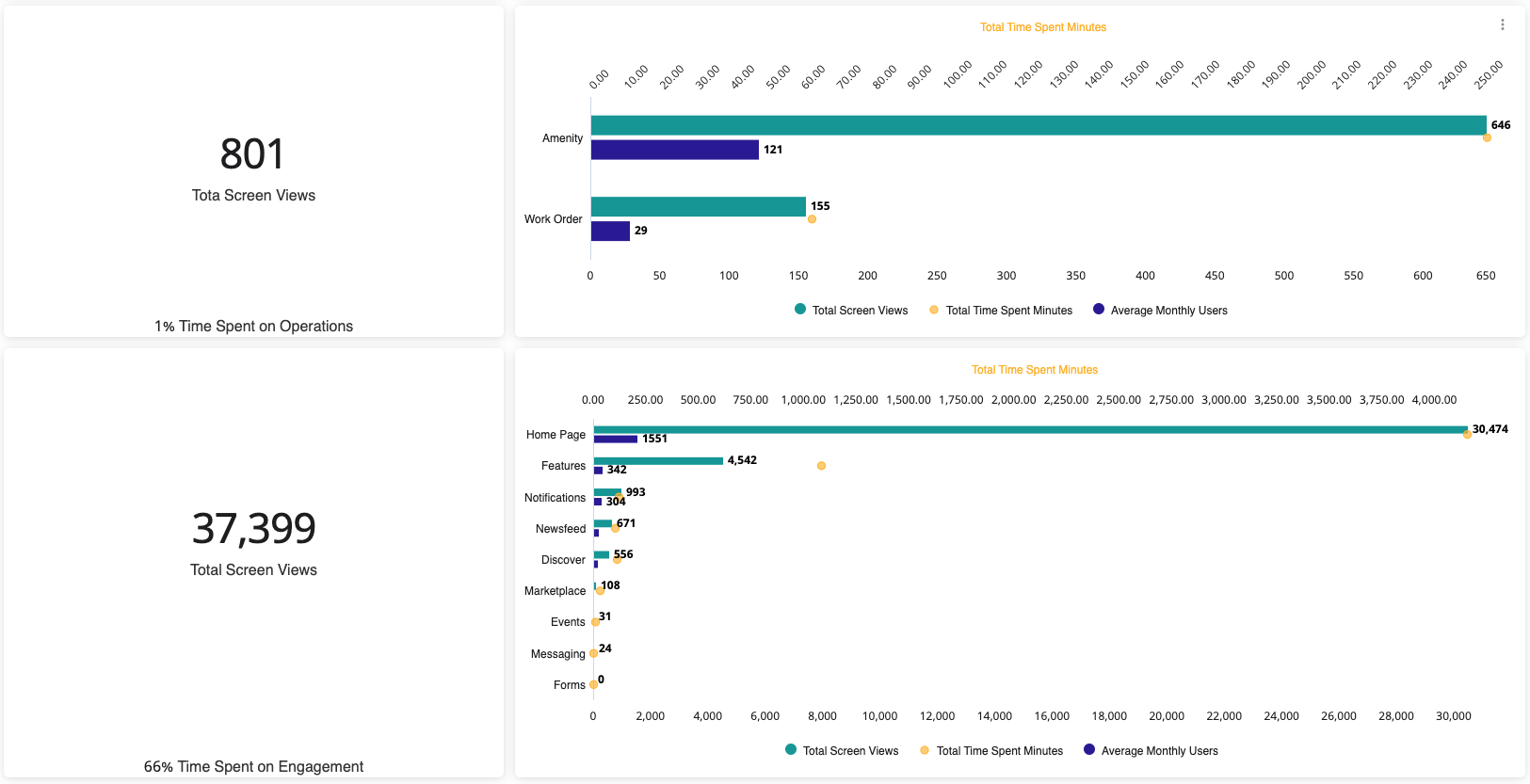
Task: Click teal Total Screen Views legend dot in Home Page chart
Action: 791,750
